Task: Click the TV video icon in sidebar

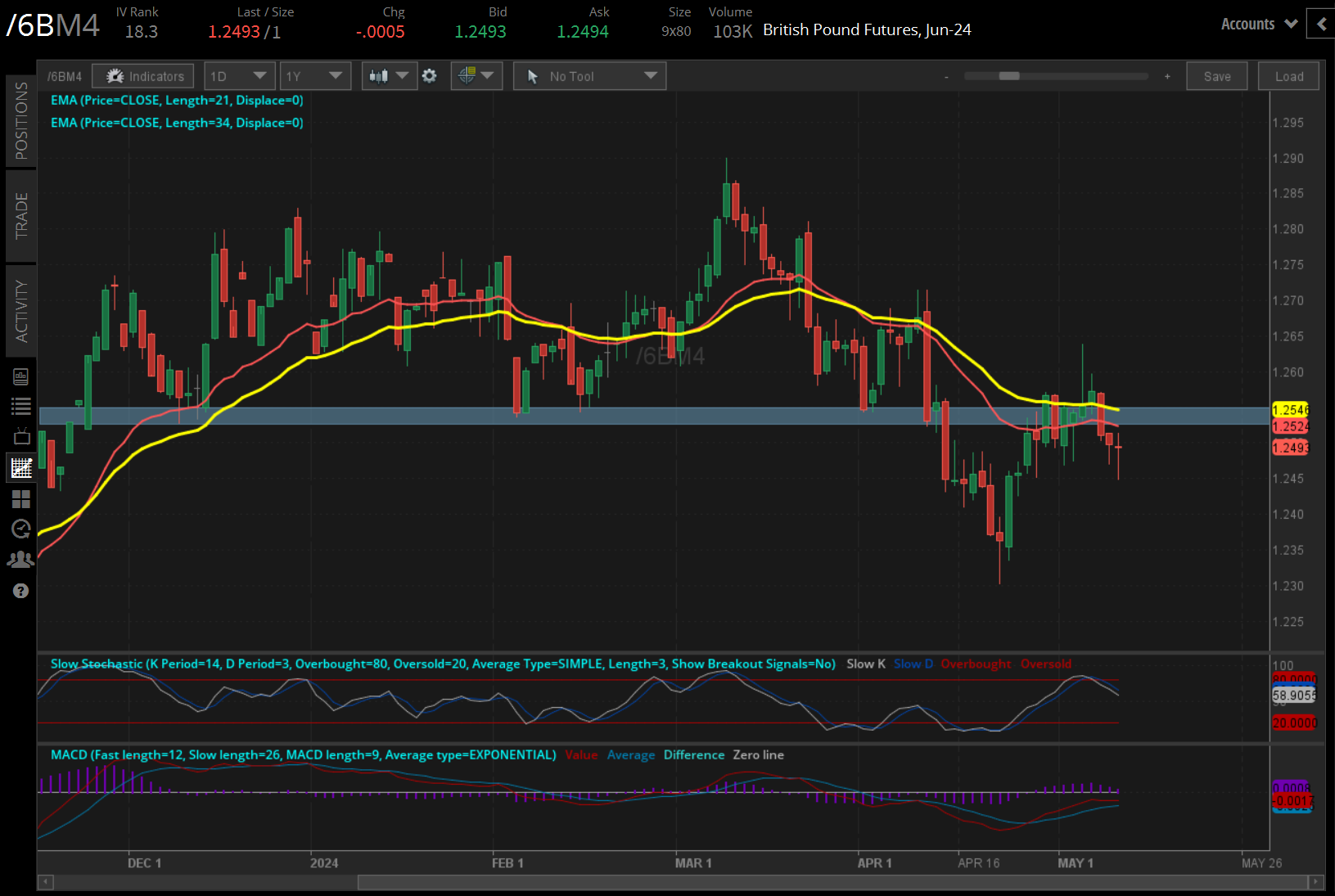Action: pos(21,437)
